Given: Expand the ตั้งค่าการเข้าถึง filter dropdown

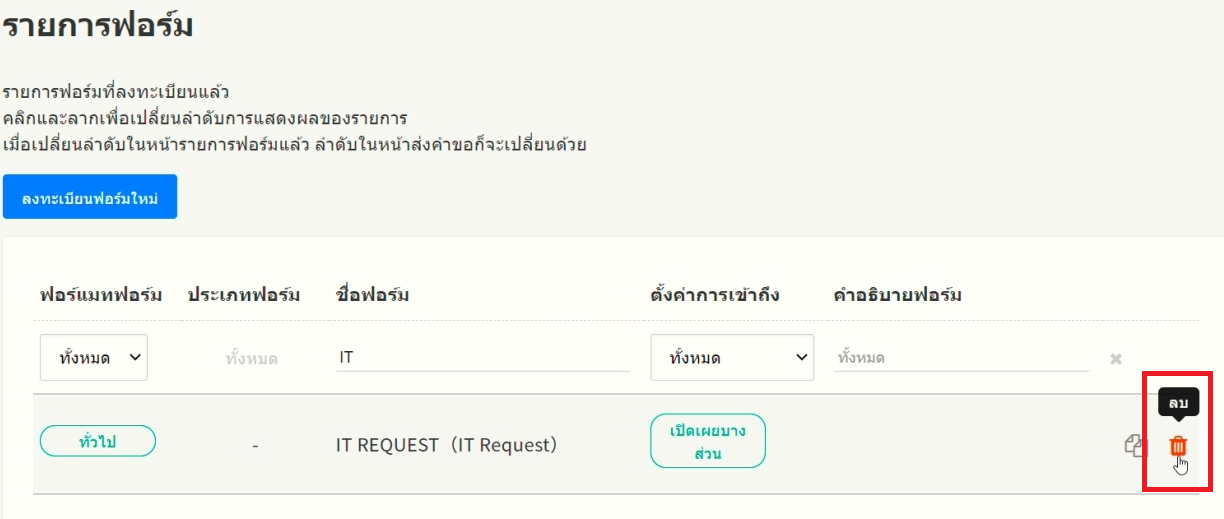Looking at the screenshot, I should point(732,357).
